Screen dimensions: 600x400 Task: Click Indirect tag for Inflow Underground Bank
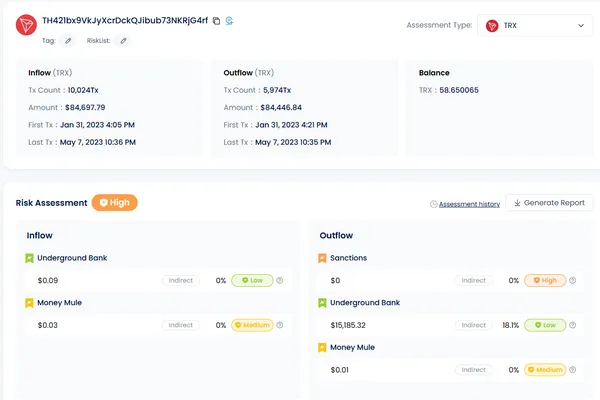181,281
